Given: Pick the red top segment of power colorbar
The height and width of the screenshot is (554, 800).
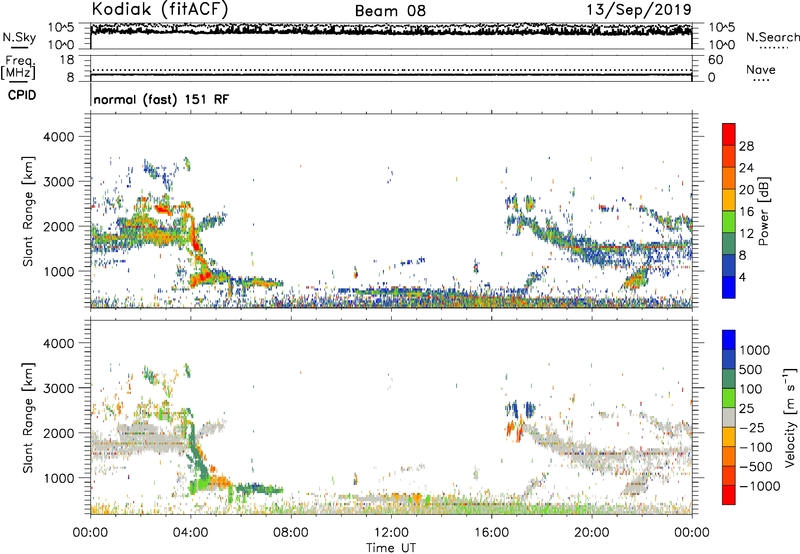Looking at the screenshot, I should click(729, 134).
